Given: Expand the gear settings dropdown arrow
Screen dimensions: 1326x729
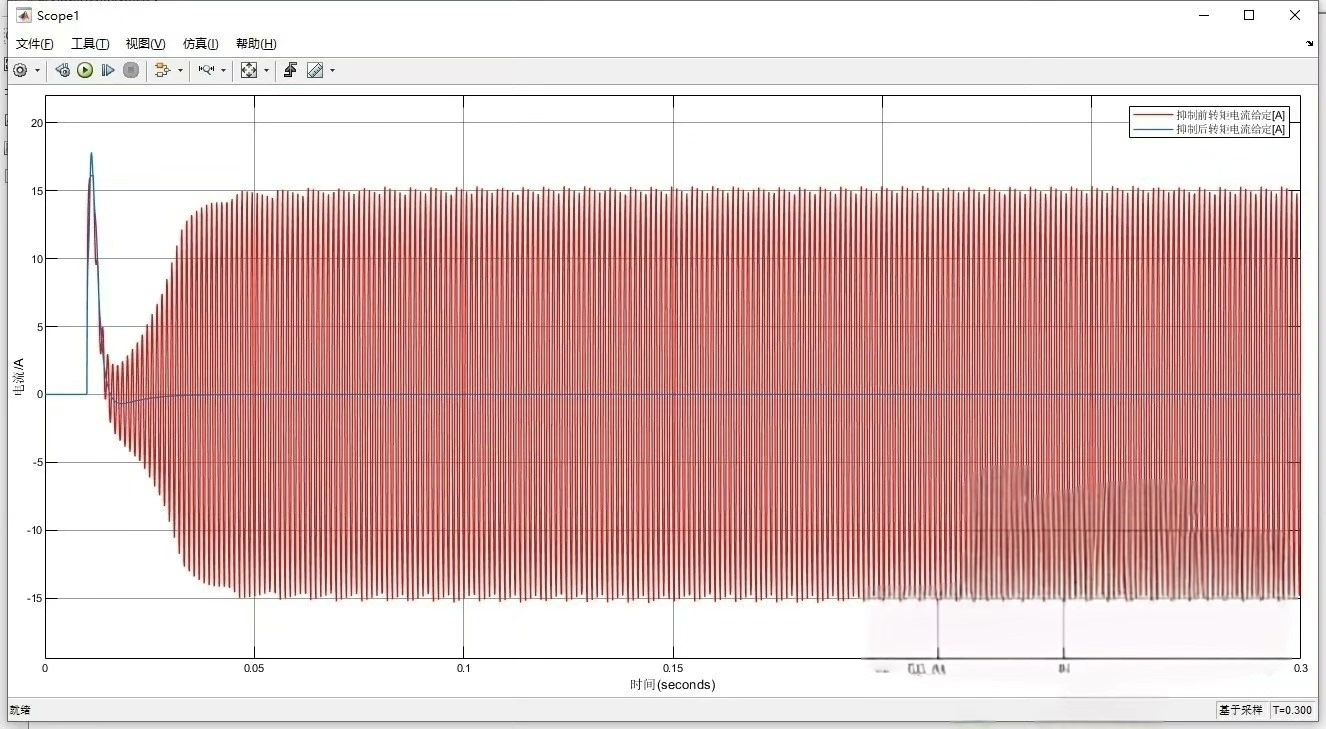Looking at the screenshot, I should tap(38, 70).
